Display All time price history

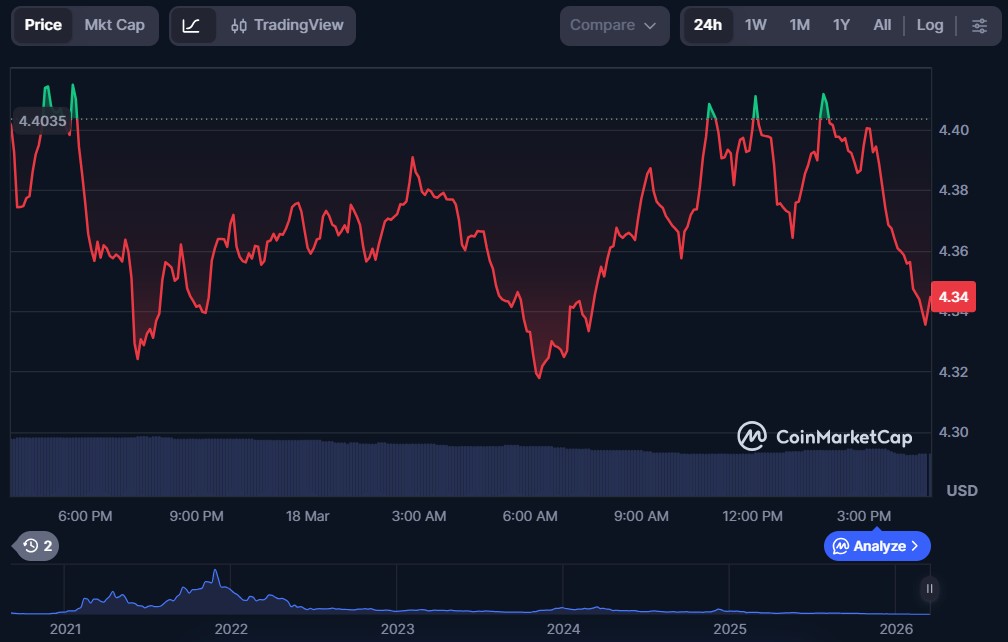(882, 25)
